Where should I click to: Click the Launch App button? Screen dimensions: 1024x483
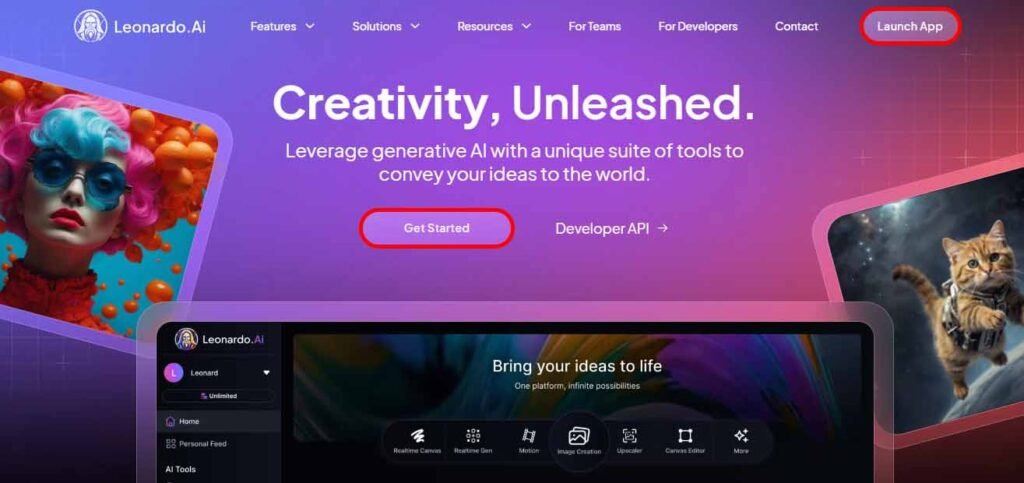pos(910,27)
